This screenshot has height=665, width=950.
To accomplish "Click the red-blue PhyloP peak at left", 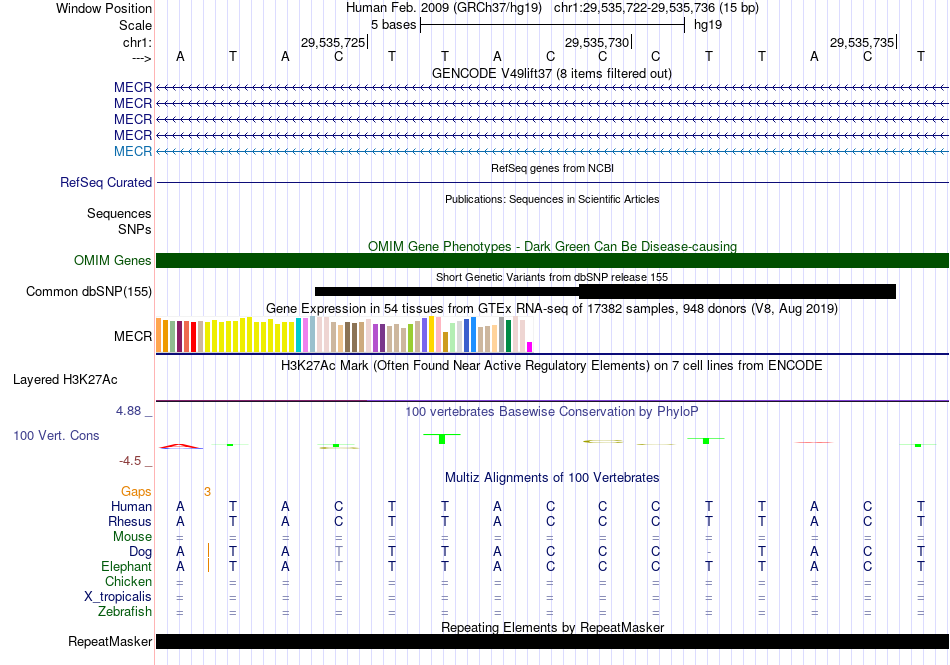I will pyautogui.click(x=181, y=446).
